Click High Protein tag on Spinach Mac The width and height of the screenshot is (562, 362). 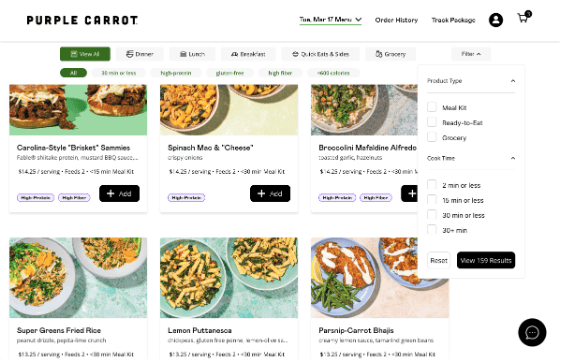coord(186,197)
